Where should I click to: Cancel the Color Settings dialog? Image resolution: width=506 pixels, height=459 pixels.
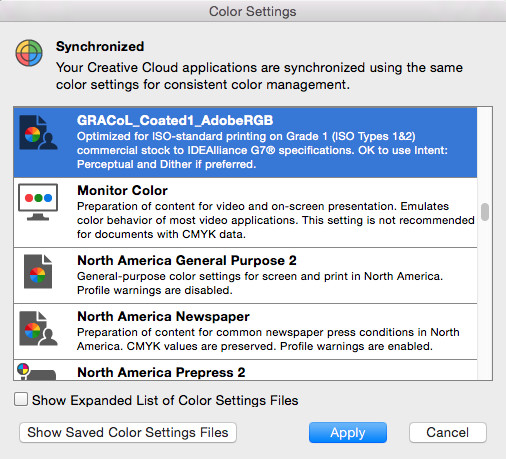pyautogui.click(x=448, y=432)
